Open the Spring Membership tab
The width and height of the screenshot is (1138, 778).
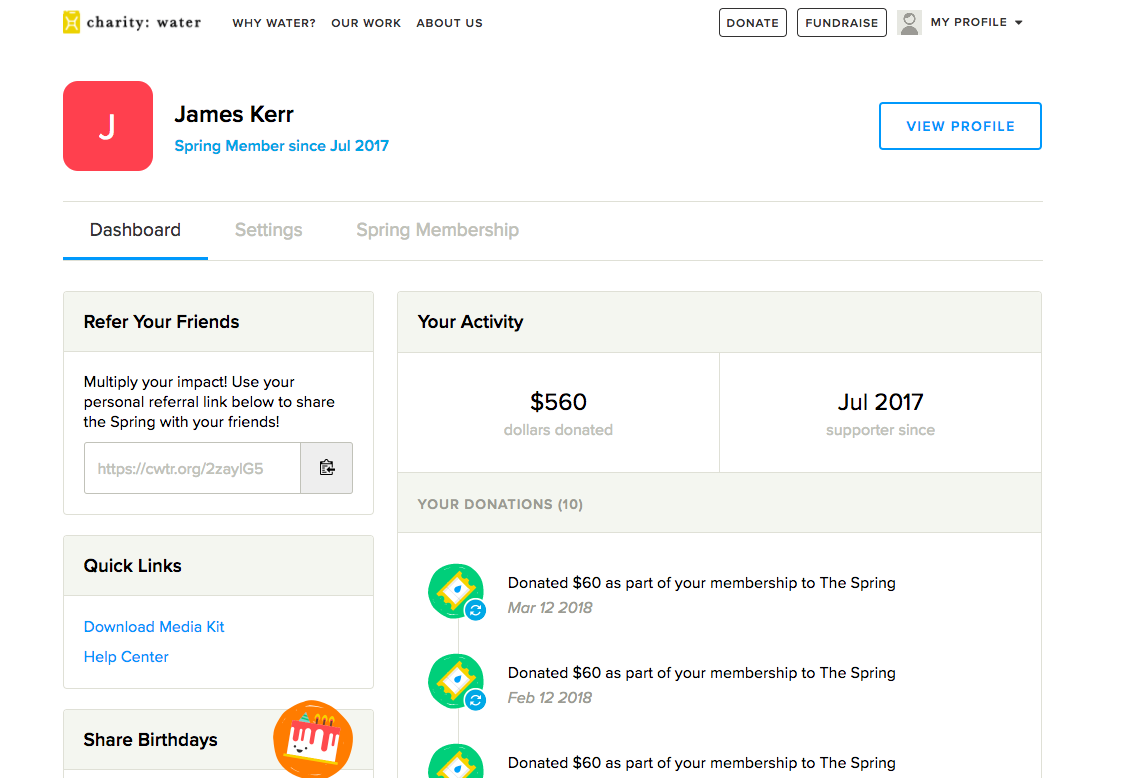pyautogui.click(x=438, y=230)
